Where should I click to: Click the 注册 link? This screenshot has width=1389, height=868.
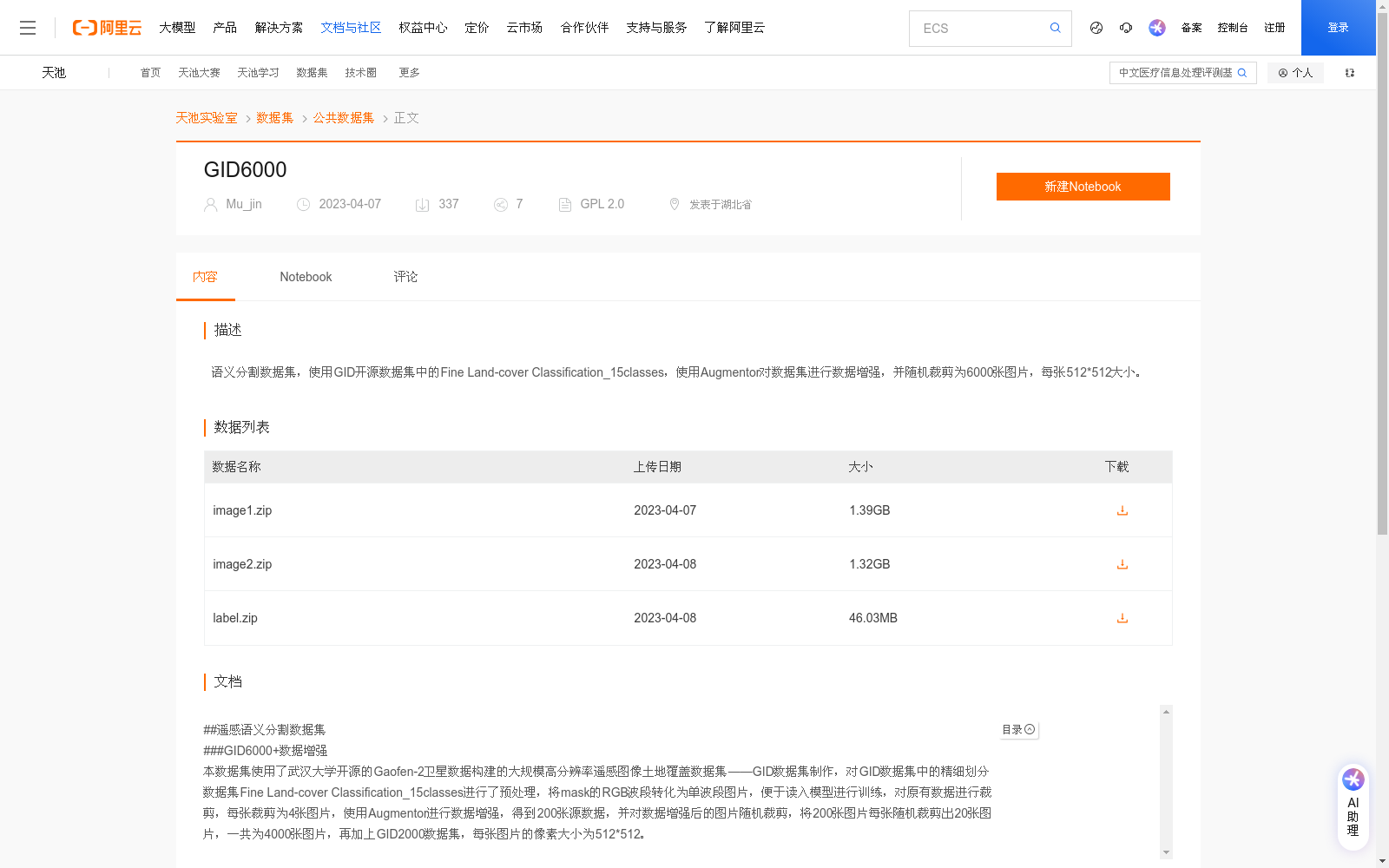coord(1274,28)
